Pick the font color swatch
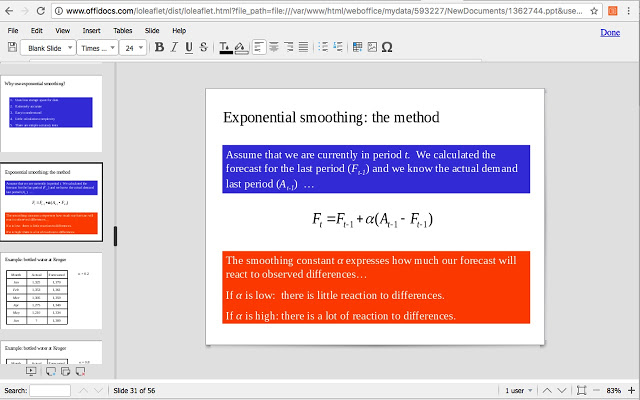Image resolution: width=640 pixels, height=400 pixels. tap(225, 47)
